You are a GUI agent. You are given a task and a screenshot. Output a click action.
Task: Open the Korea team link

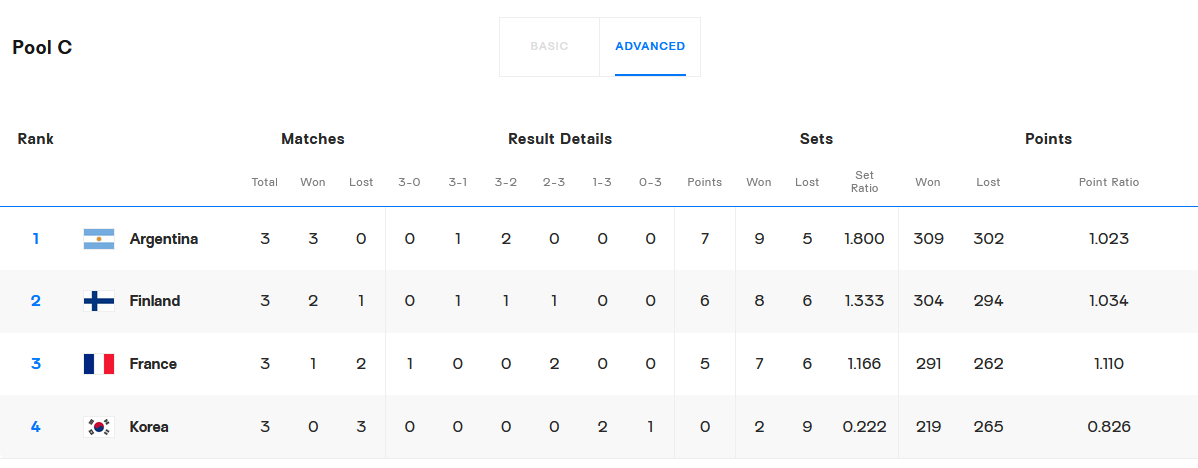click(x=149, y=427)
